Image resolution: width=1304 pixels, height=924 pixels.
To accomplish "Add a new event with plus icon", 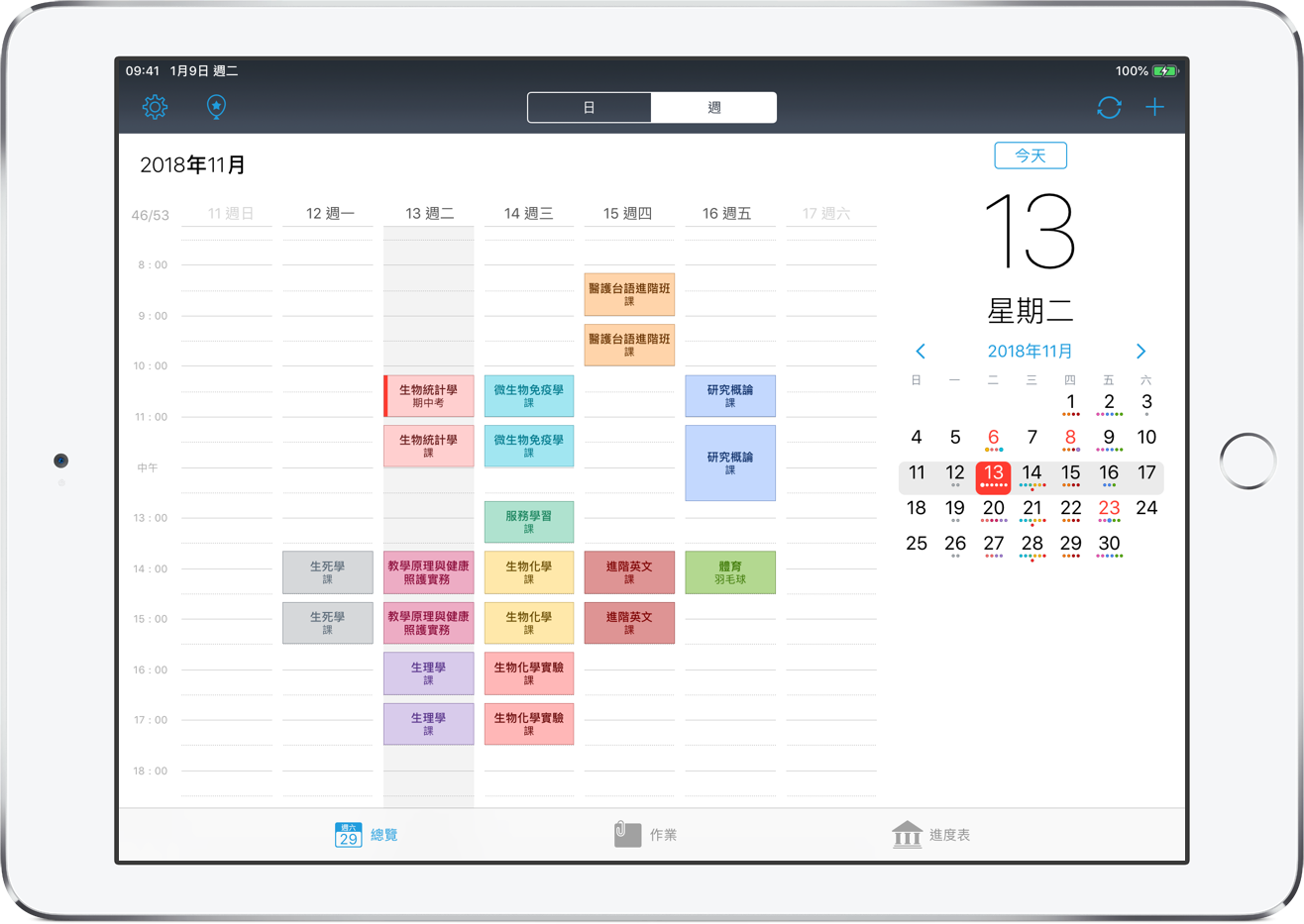I will [1154, 107].
